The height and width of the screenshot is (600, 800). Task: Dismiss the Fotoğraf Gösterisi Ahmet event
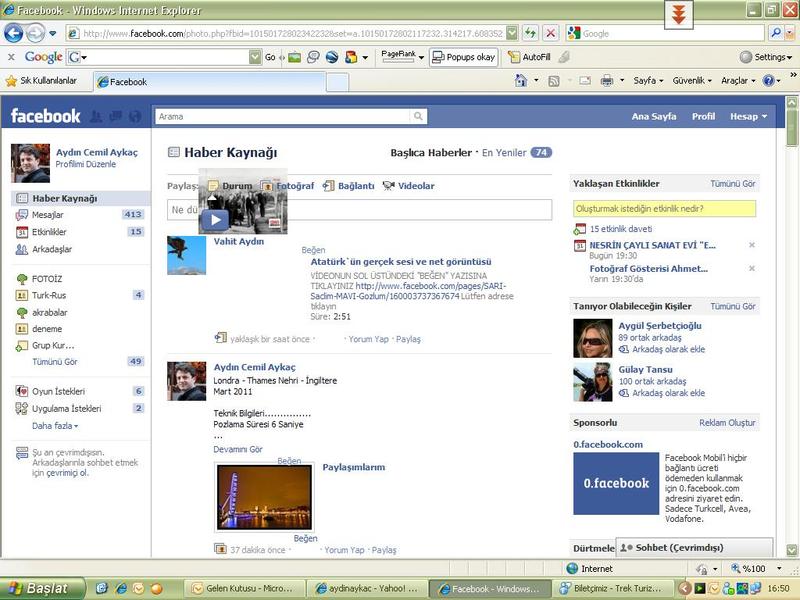click(x=752, y=268)
